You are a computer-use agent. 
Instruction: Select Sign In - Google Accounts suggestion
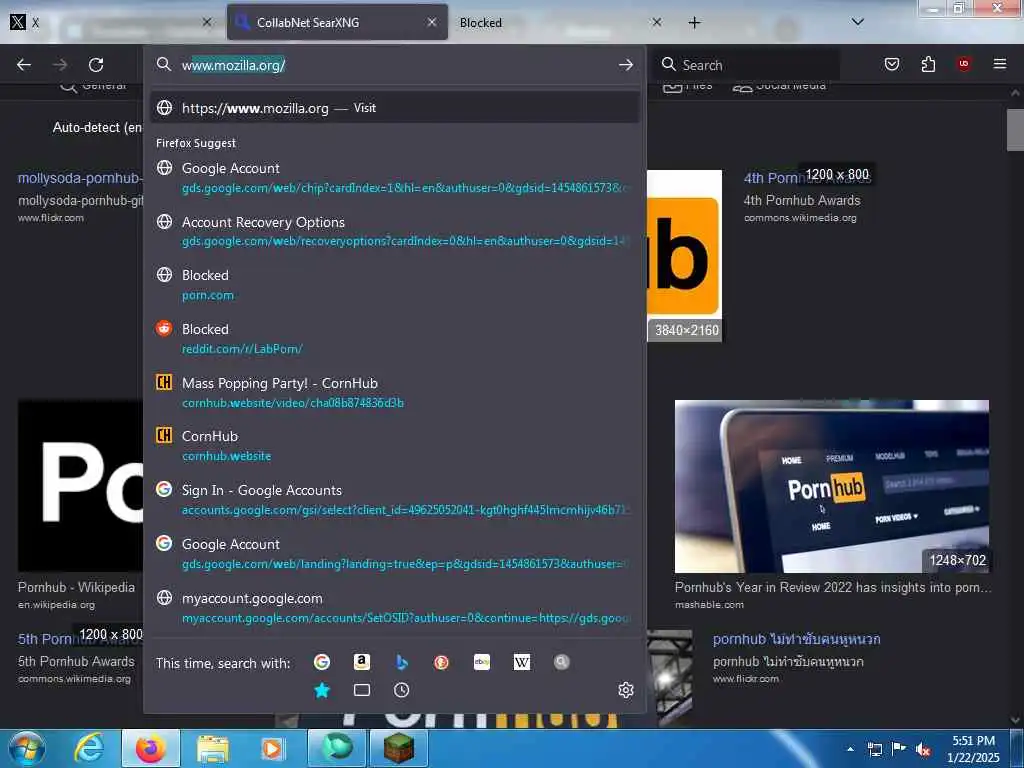tap(394, 500)
